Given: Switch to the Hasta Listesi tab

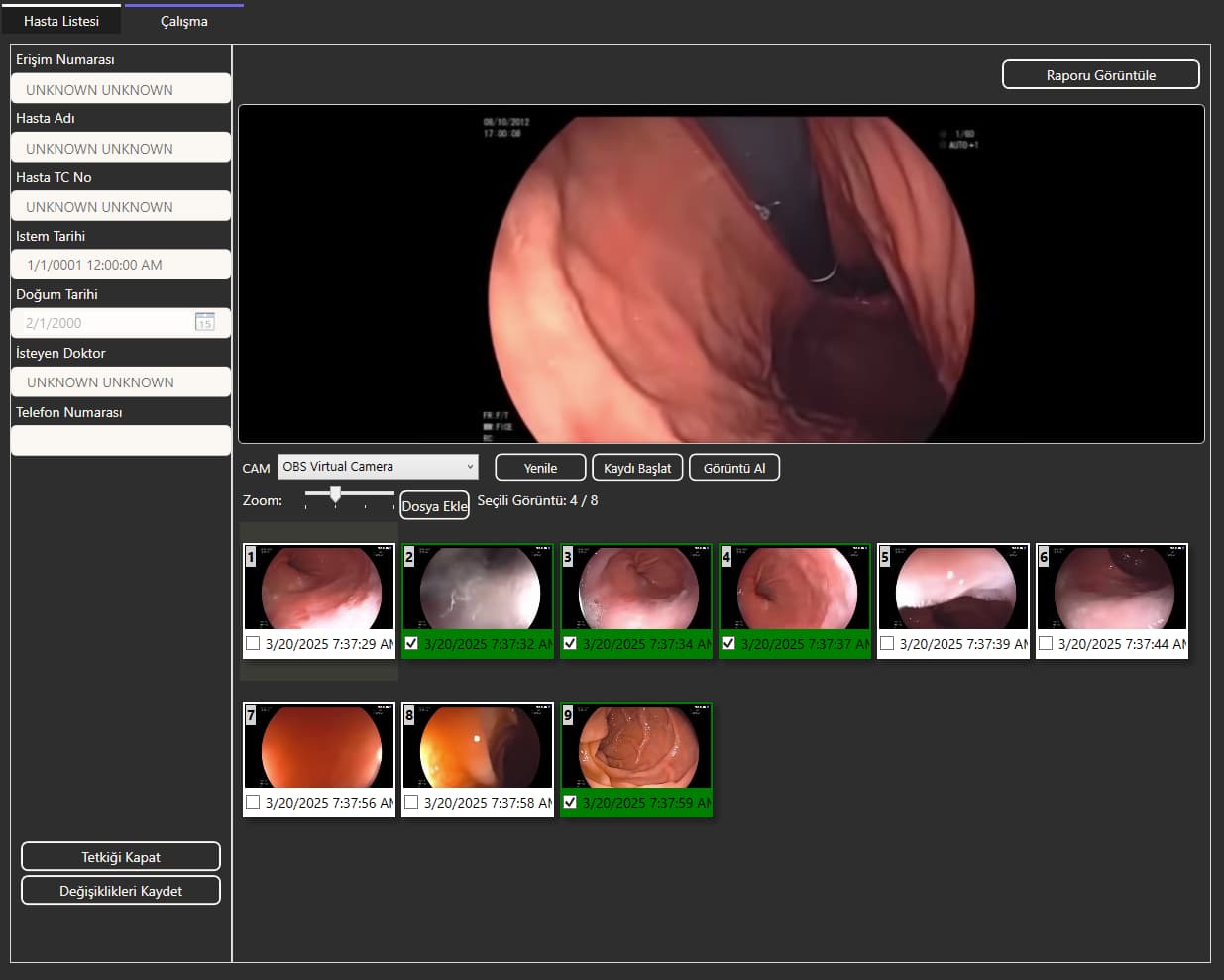Looking at the screenshot, I should tap(61, 21).
